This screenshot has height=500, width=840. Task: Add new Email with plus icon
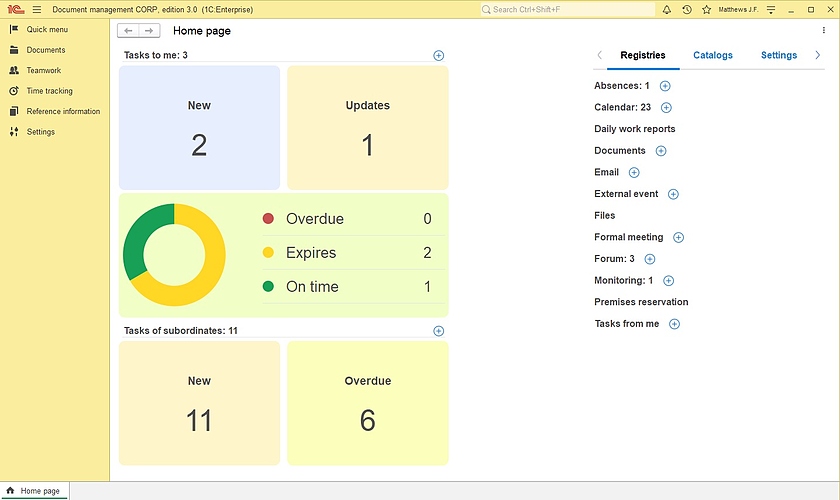[634, 172]
